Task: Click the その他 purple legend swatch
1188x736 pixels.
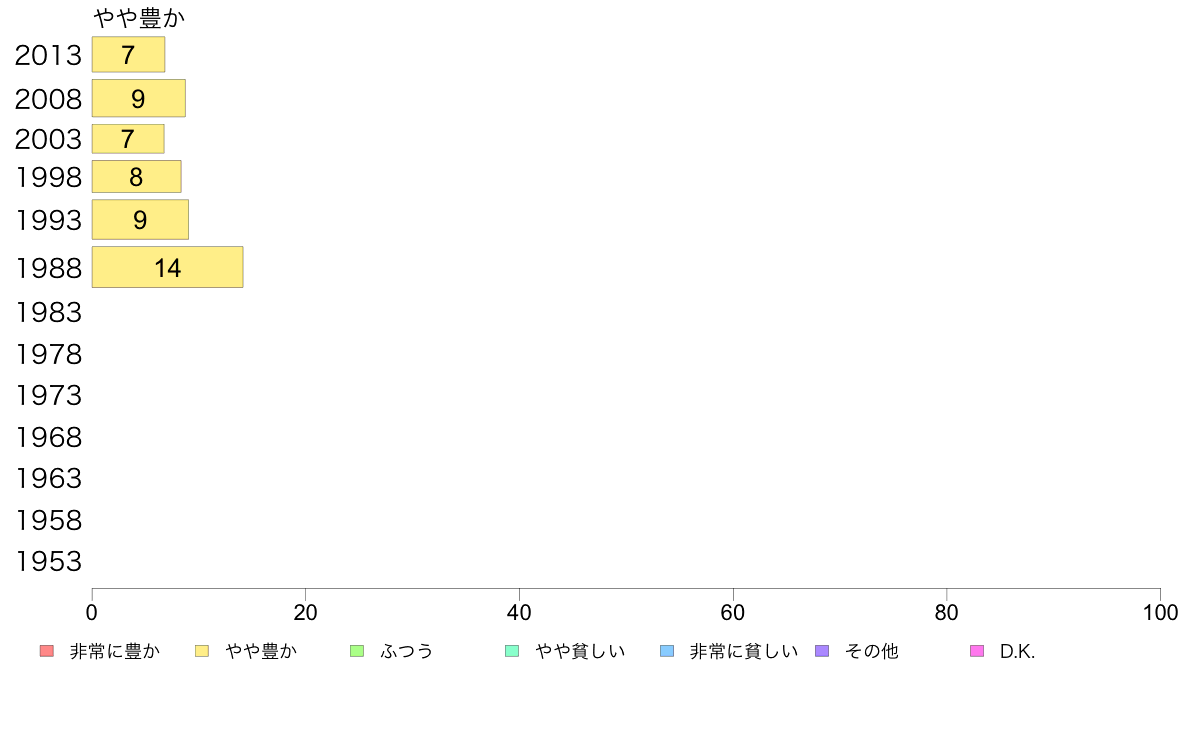Action: point(822,651)
